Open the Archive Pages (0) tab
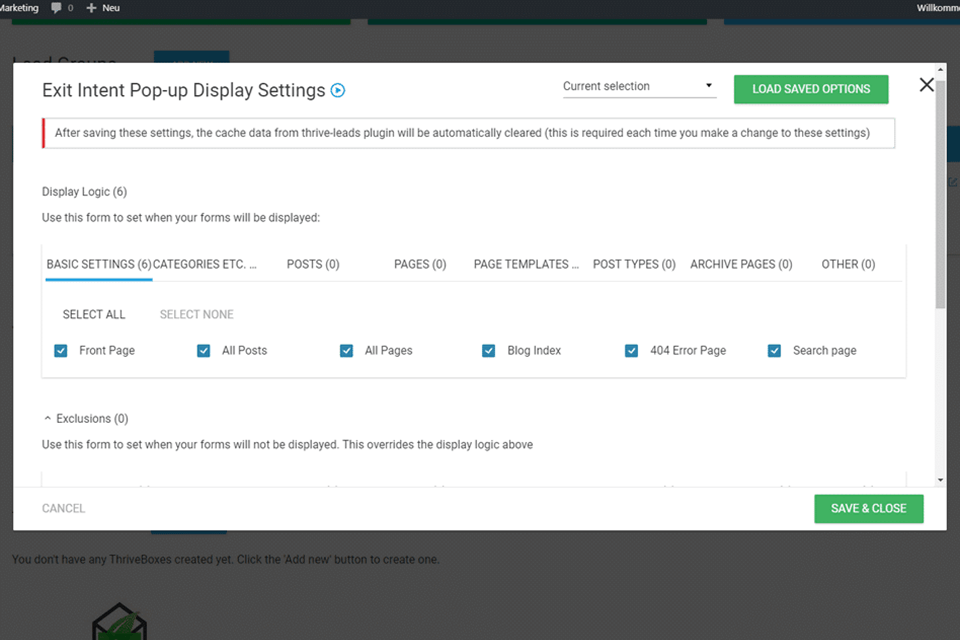 (x=741, y=264)
